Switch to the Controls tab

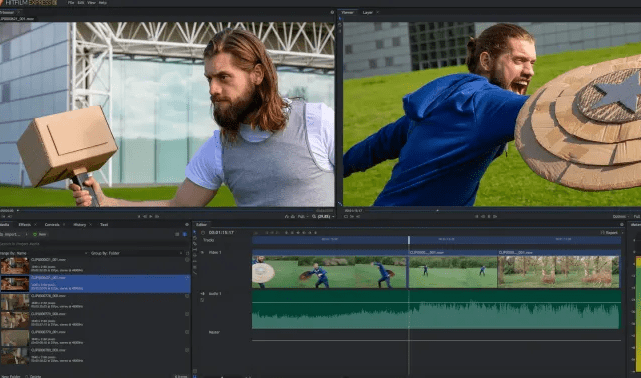tap(52, 224)
